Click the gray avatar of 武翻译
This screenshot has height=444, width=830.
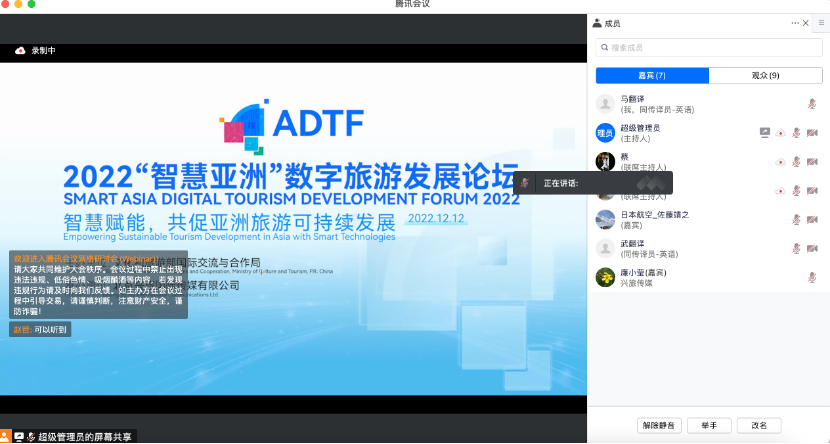(605, 248)
